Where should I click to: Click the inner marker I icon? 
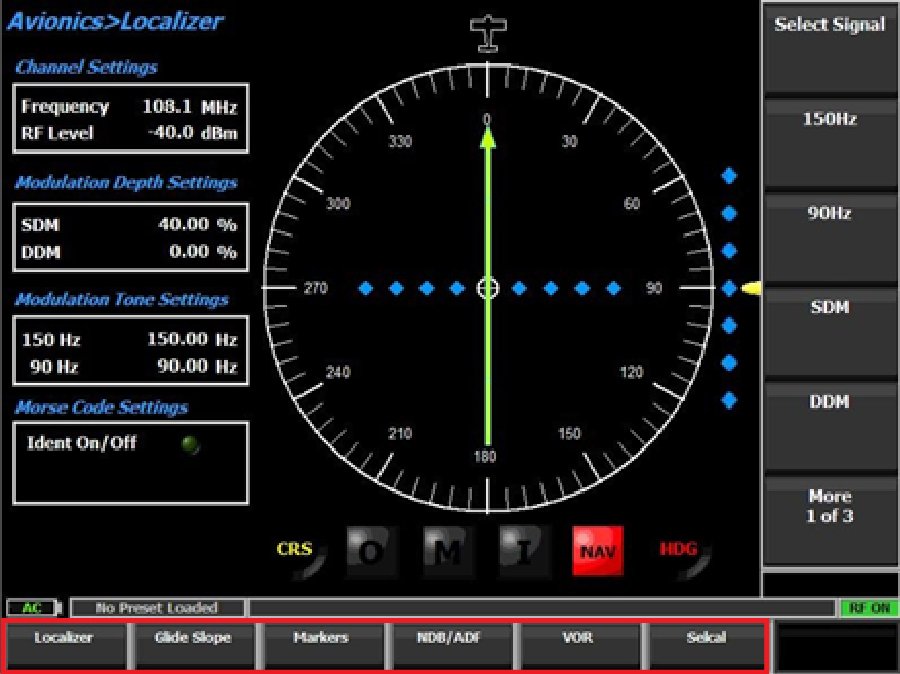tap(523, 551)
